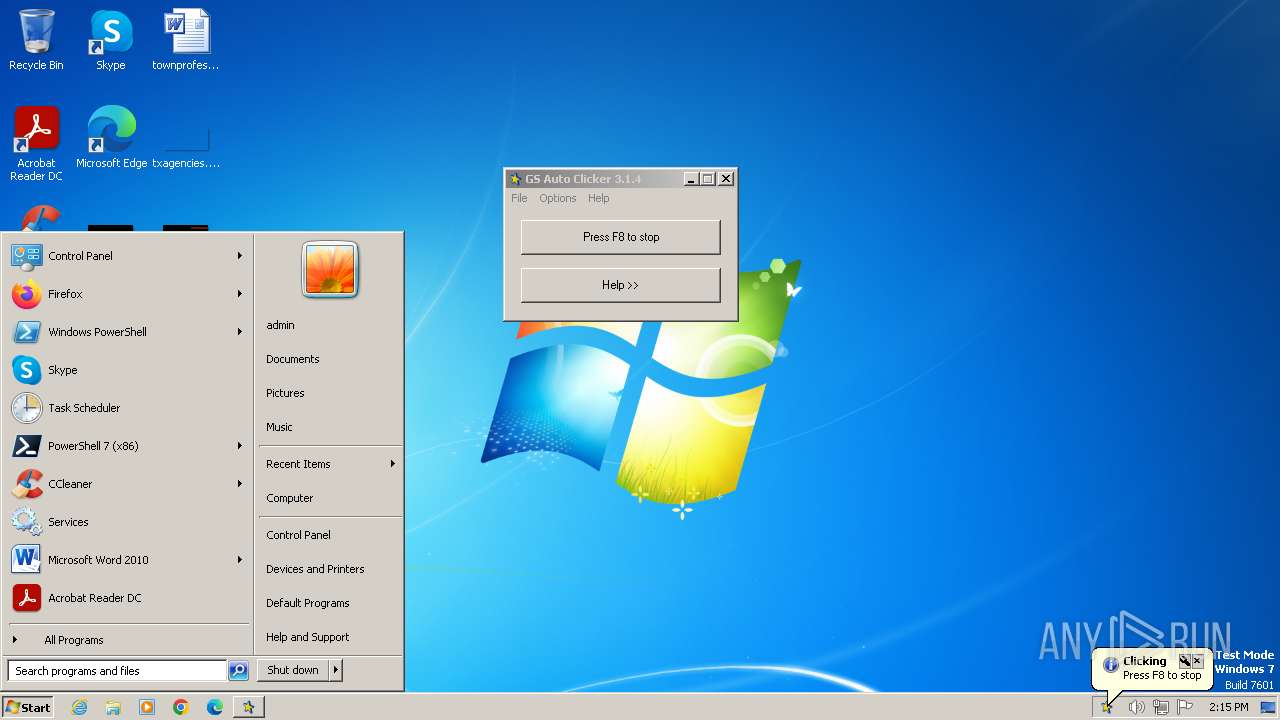
Task: Open File menu in GS Auto Clicker
Action: point(519,198)
